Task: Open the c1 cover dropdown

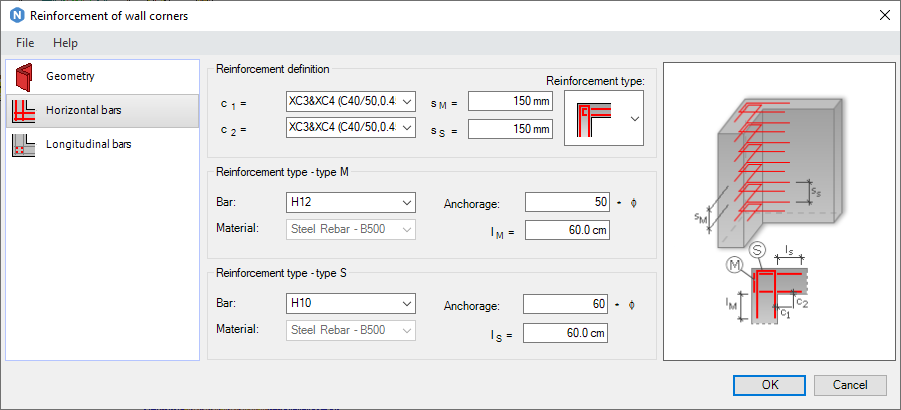Action: (405, 101)
